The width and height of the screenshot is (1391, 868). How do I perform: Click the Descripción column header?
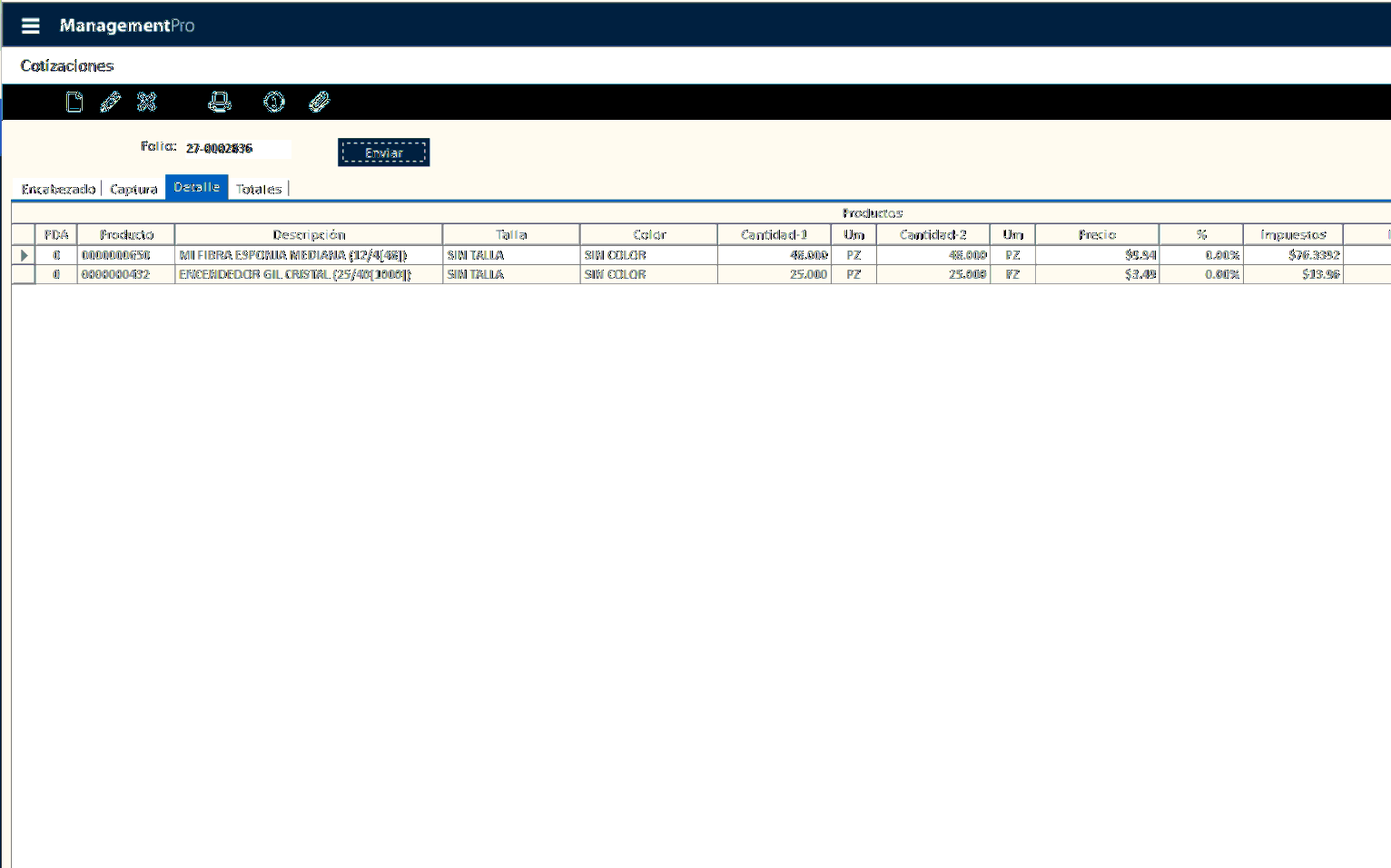point(309,234)
